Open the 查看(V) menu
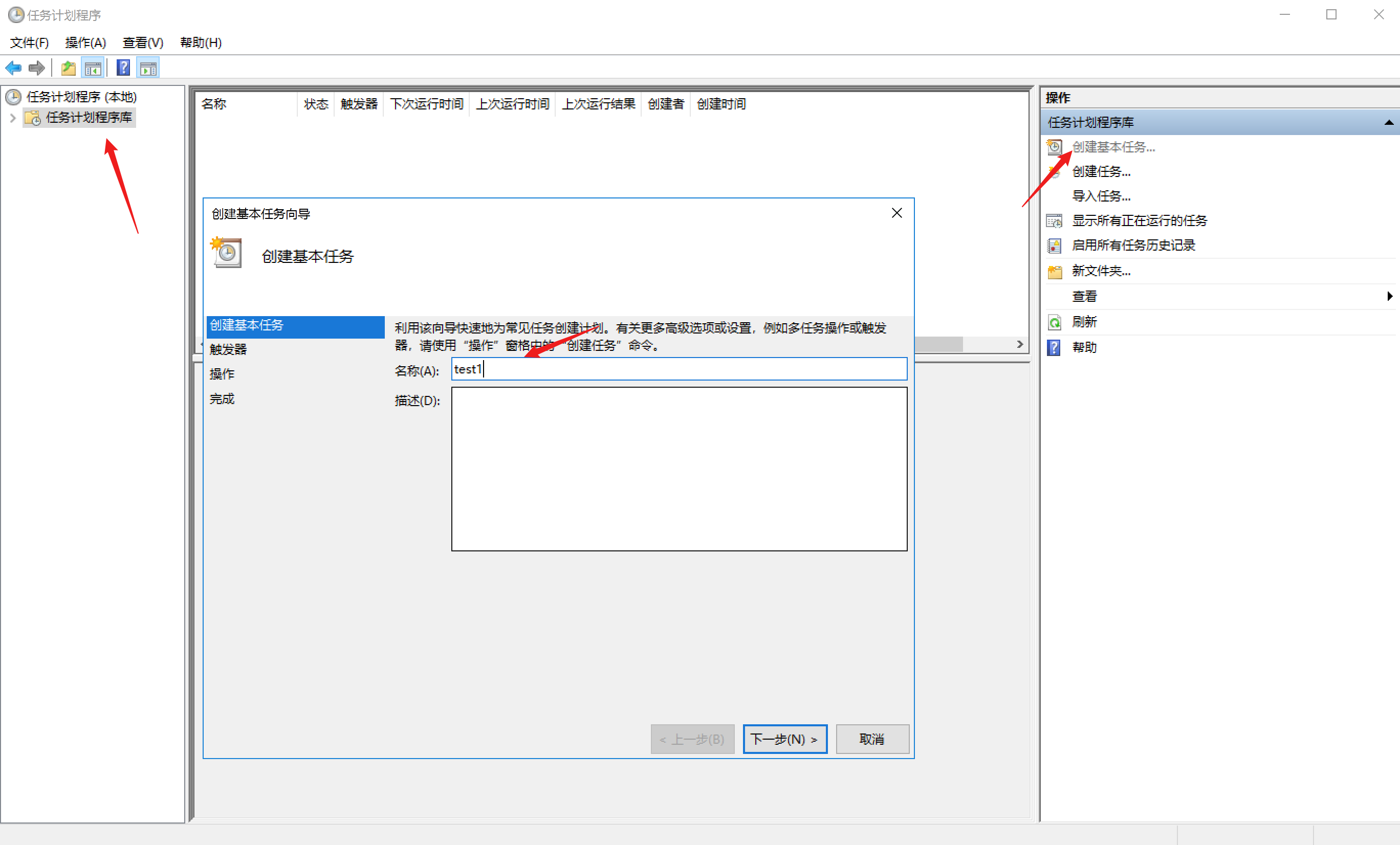The height and width of the screenshot is (845, 1400). (x=143, y=42)
